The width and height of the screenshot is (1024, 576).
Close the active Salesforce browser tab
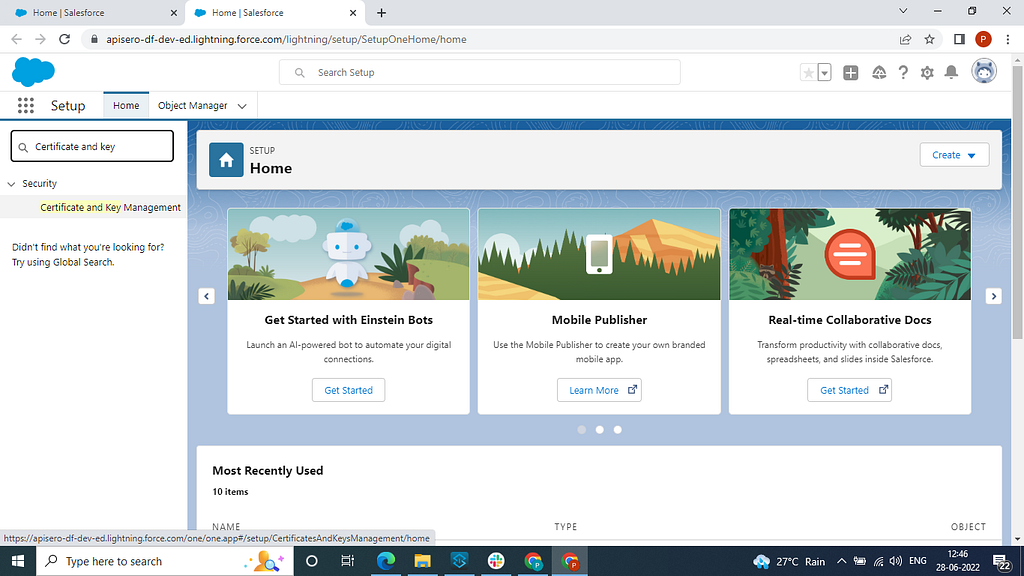(x=353, y=12)
